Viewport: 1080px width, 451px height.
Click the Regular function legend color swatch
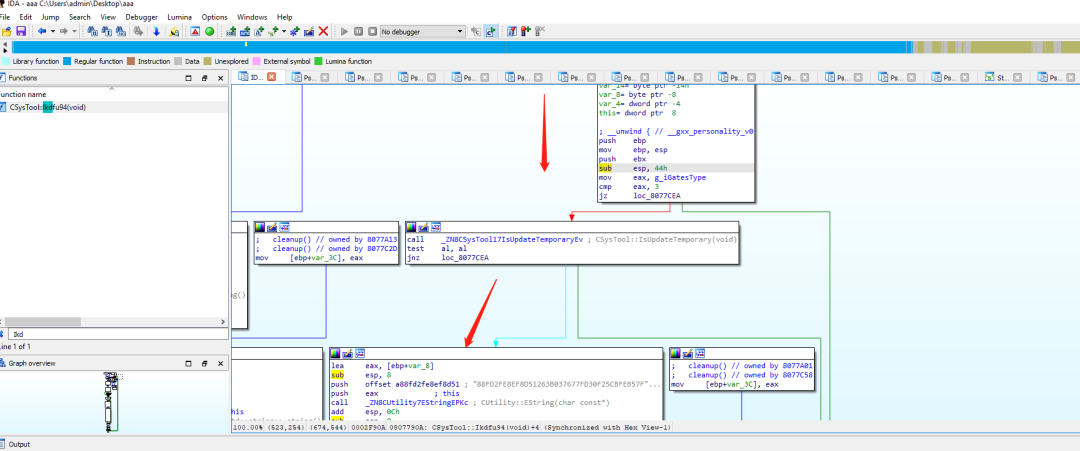[68, 61]
